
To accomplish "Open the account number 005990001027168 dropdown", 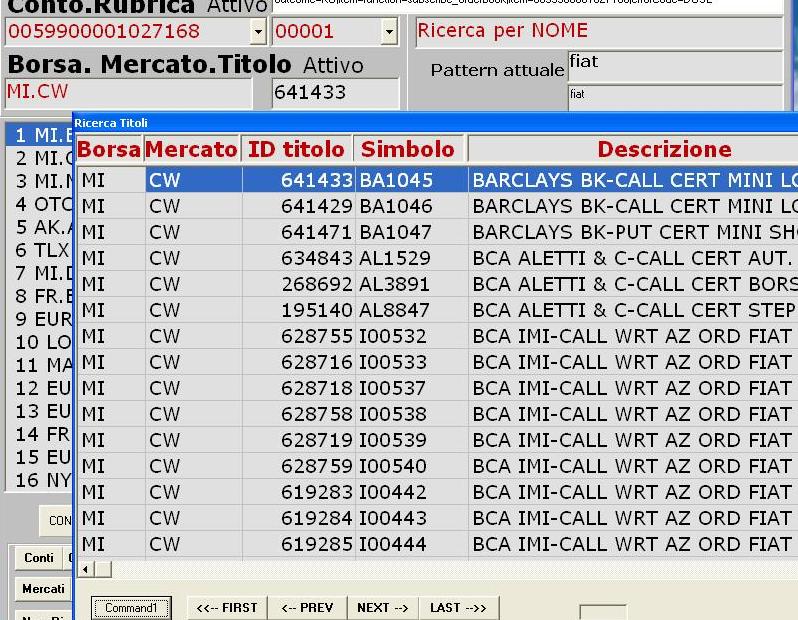I will (258, 32).
